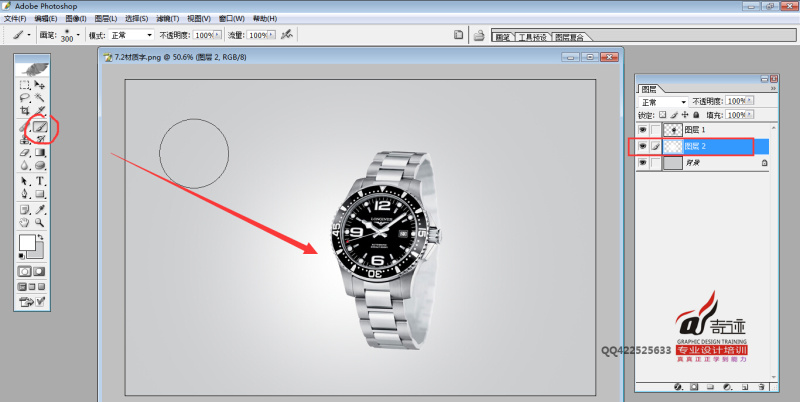Image resolution: width=800 pixels, height=402 pixels.
Task: Create a new layer group folder
Action: point(710,387)
